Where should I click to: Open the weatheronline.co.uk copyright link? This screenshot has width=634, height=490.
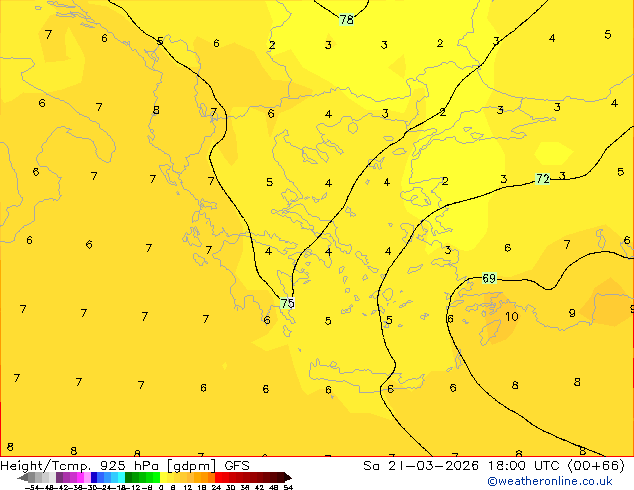point(550,481)
